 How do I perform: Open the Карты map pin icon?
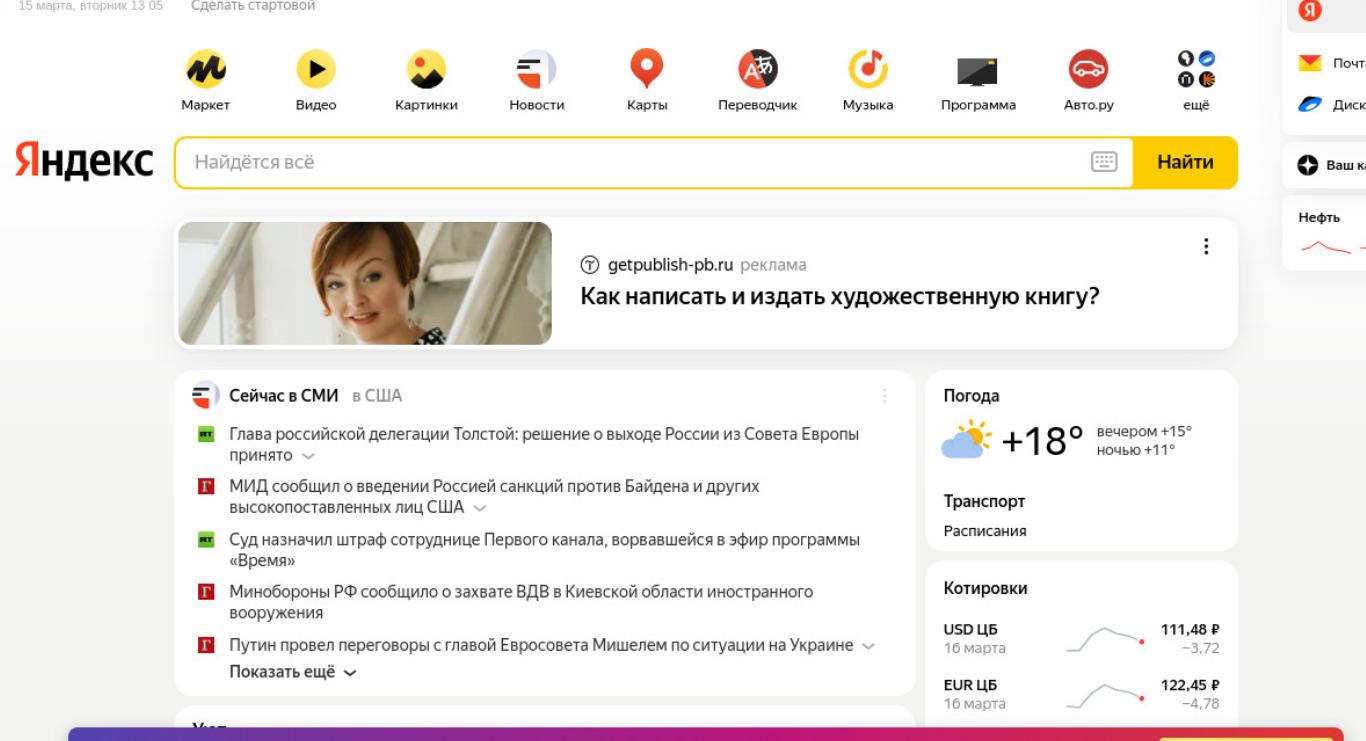647,68
